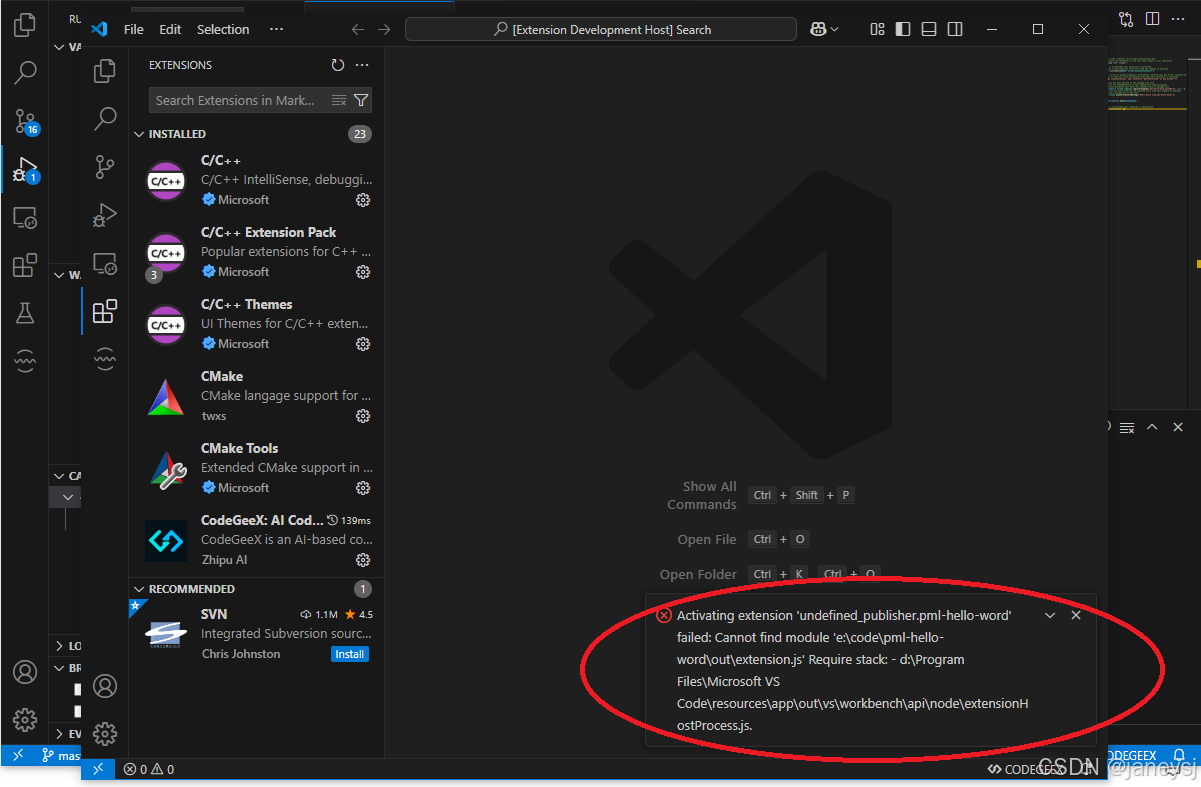Open master branch in back window status bar

(x=60, y=756)
